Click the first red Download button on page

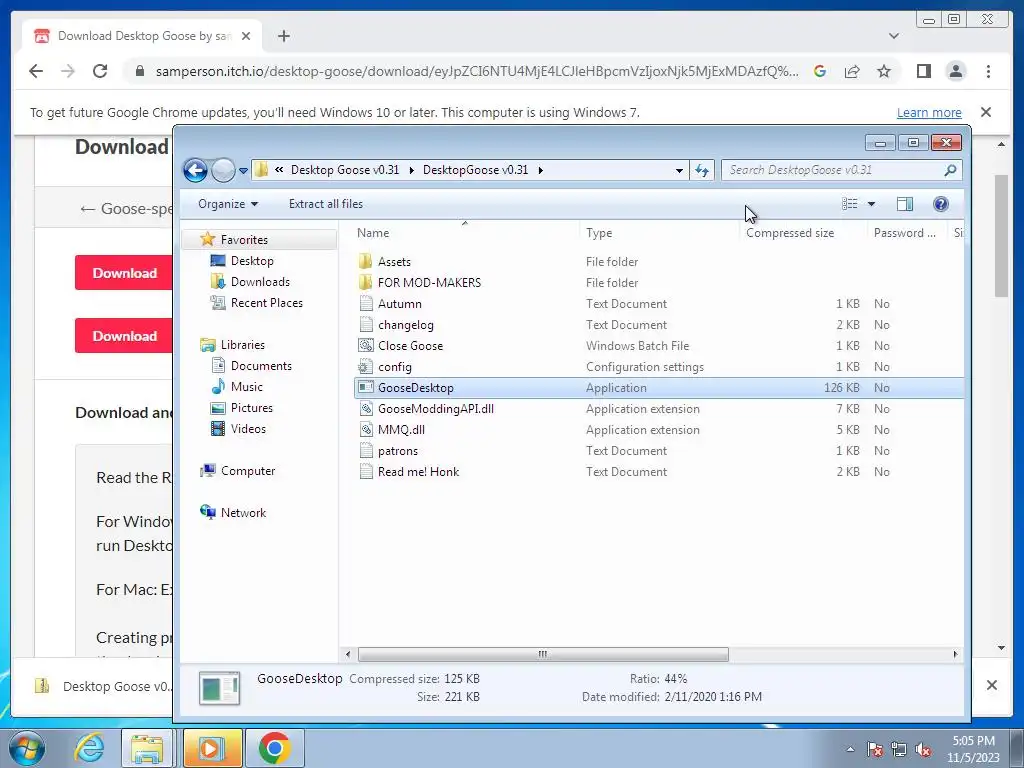pos(124,273)
